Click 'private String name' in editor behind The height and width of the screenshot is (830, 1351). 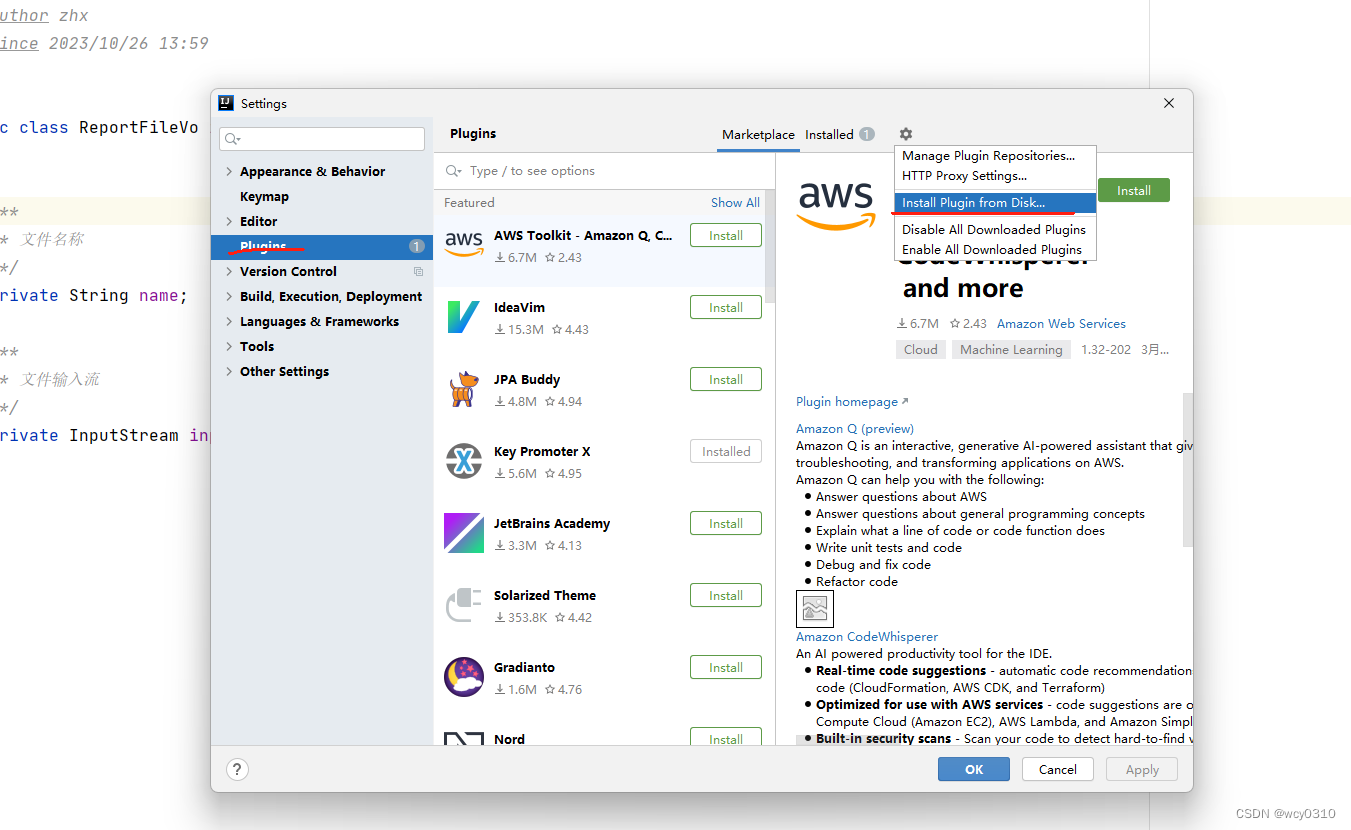coord(93,296)
